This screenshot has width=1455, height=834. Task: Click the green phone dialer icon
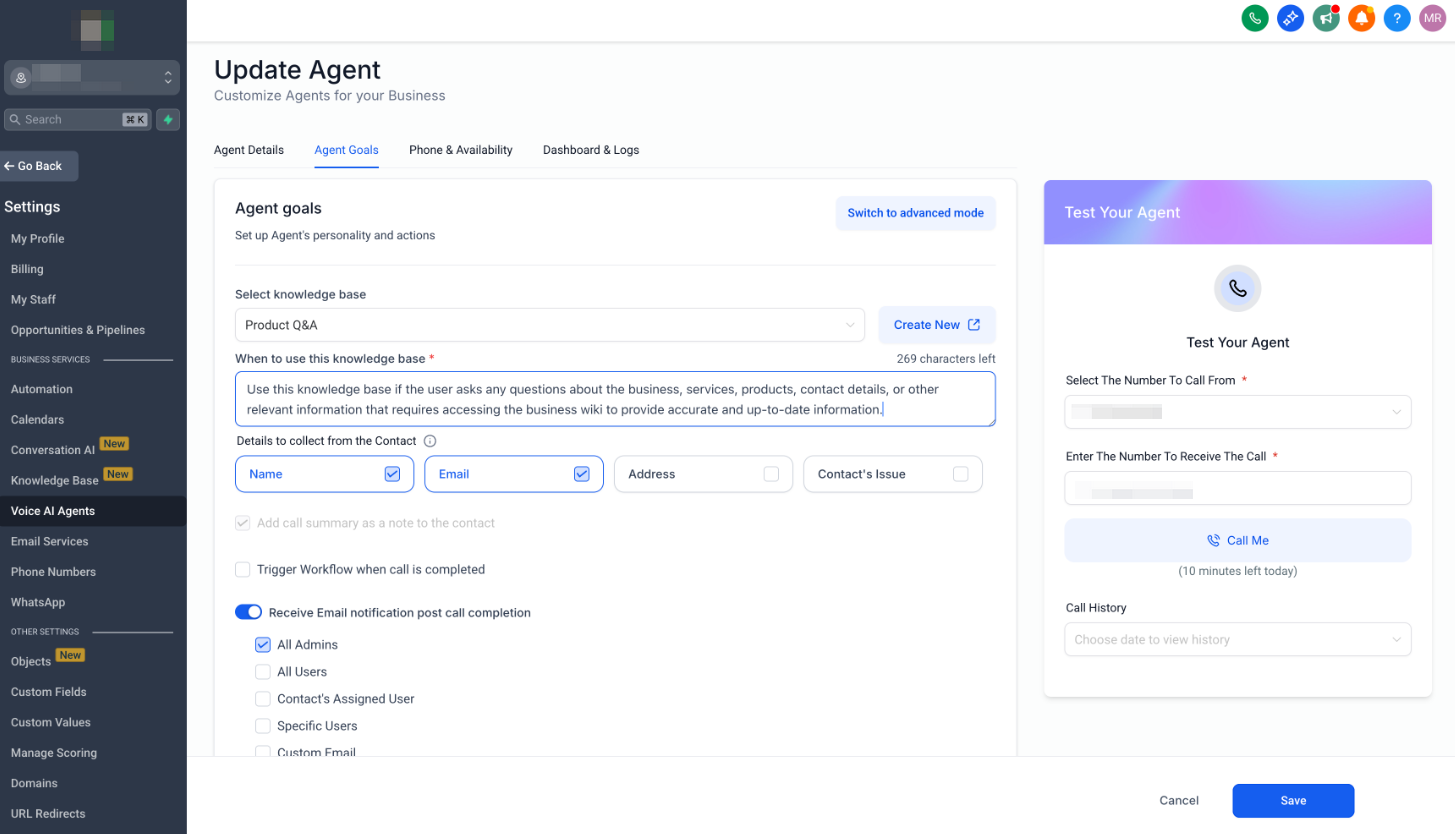(1255, 18)
